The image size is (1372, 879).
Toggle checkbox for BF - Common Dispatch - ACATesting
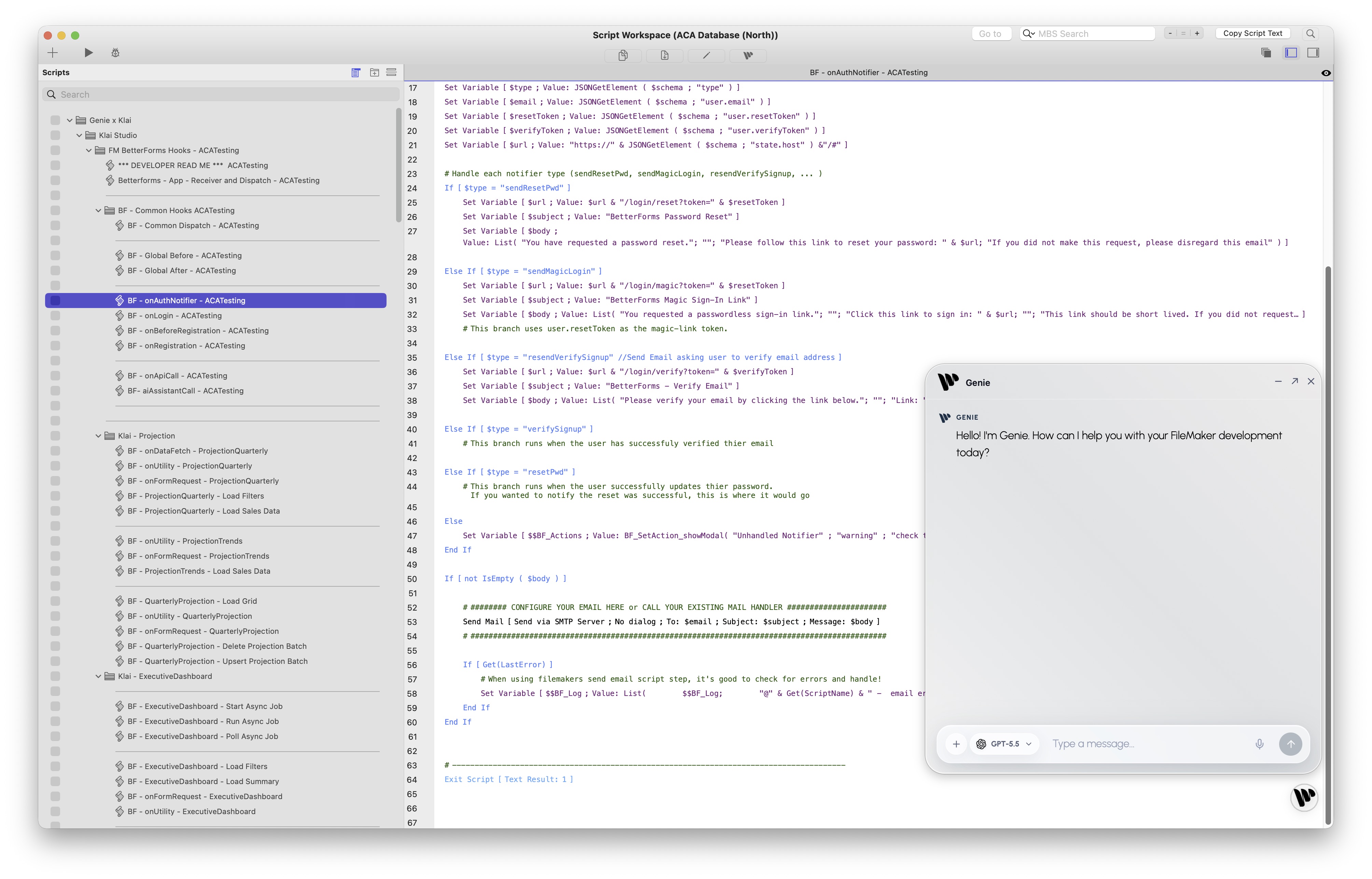point(55,225)
